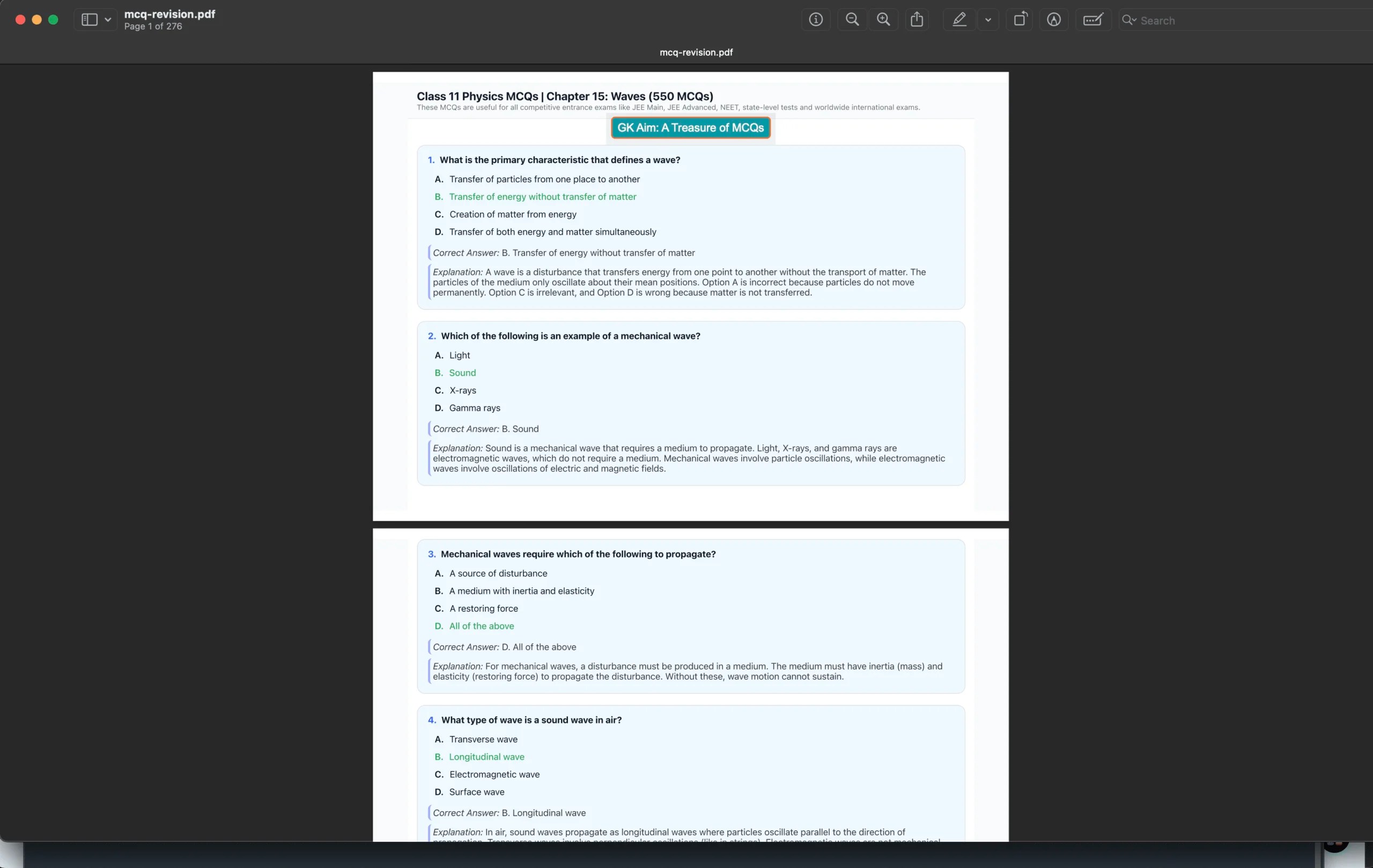Image resolution: width=1373 pixels, height=868 pixels.
Task: Select option D. All of the above
Action: click(x=481, y=626)
